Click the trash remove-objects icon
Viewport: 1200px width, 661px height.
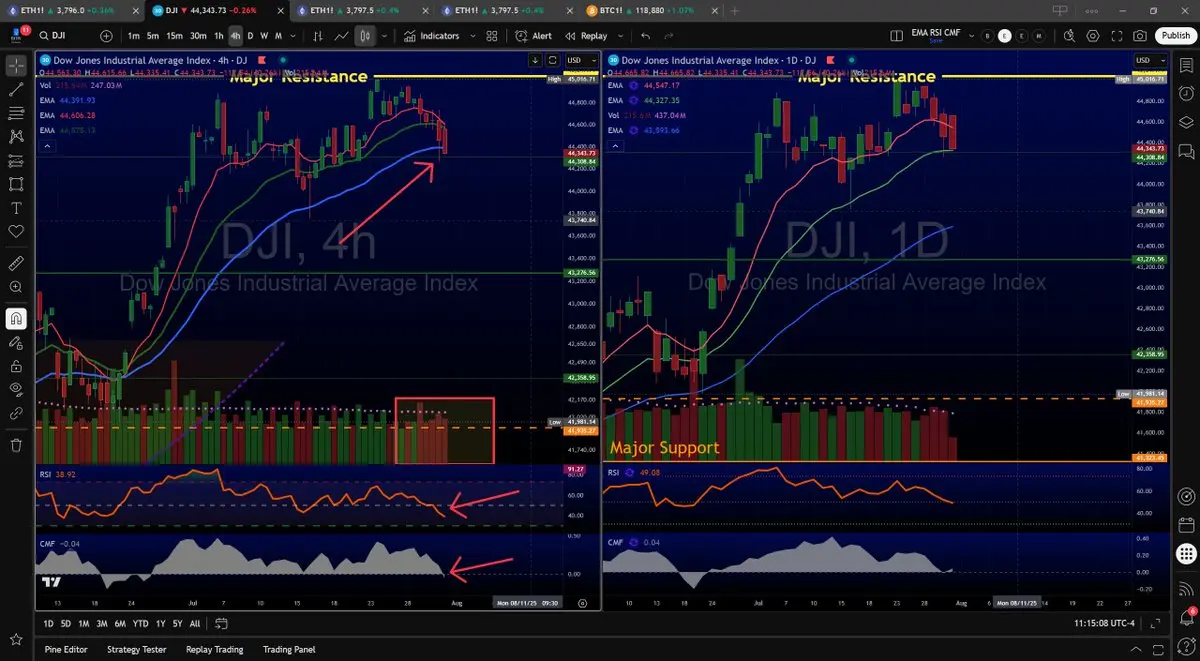(x=16, y=445)
